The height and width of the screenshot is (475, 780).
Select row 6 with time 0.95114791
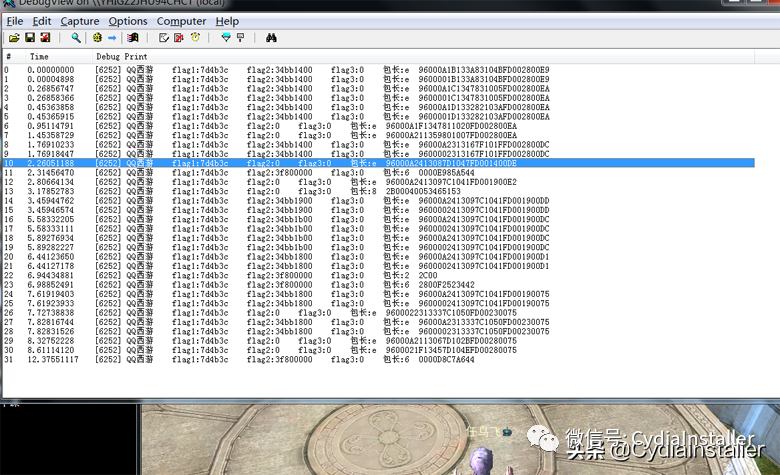pyautogui.click(x=379, y=126)
